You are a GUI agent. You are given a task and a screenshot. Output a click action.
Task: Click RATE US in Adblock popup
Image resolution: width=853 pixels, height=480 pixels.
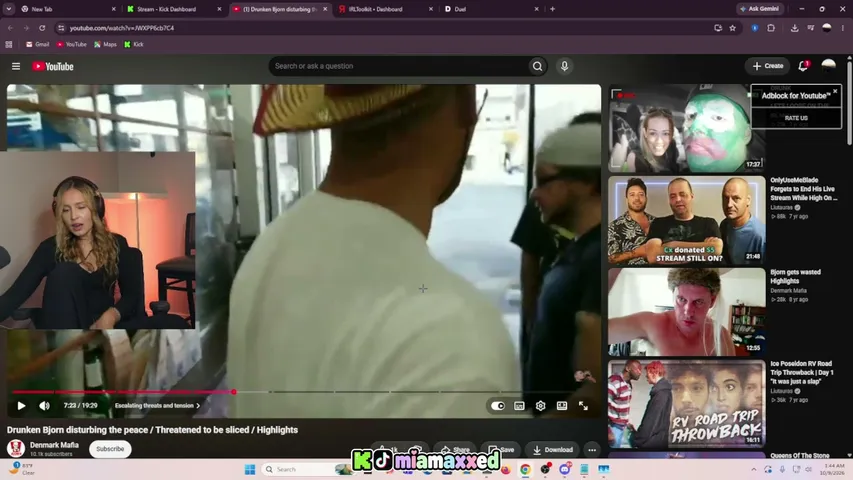point(796,118)
